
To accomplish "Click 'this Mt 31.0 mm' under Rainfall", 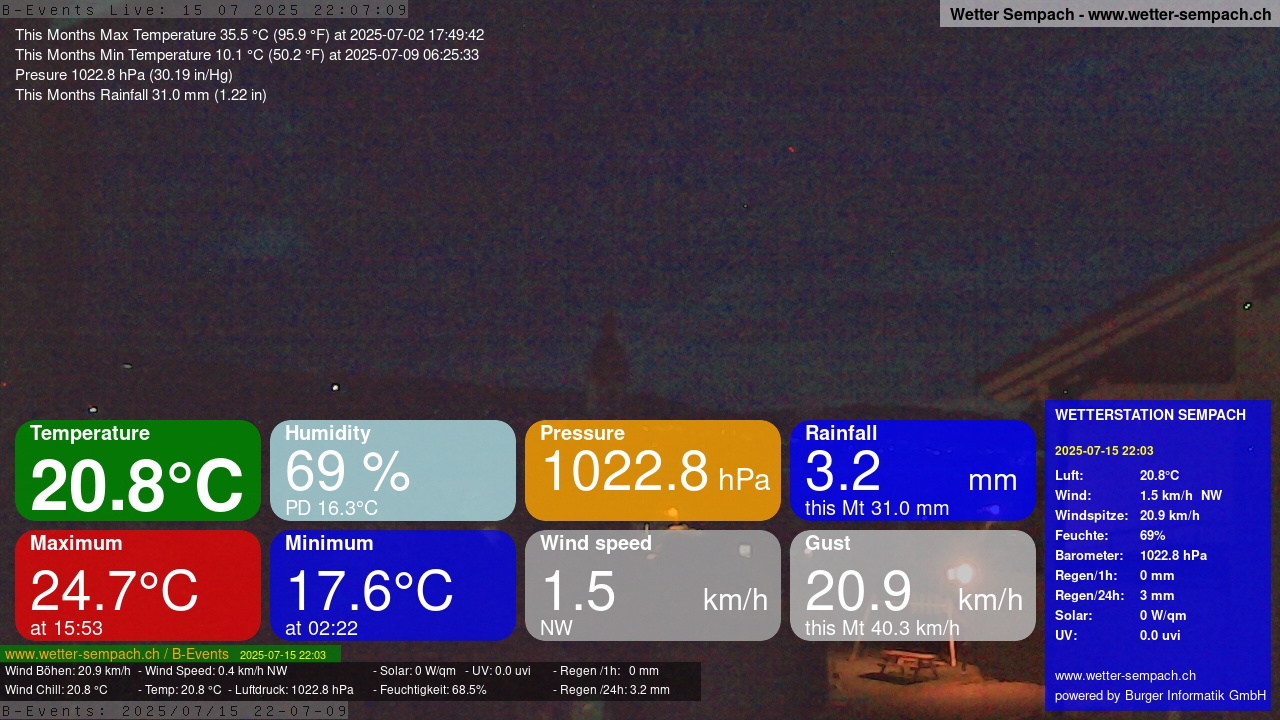I will (877, 508).
